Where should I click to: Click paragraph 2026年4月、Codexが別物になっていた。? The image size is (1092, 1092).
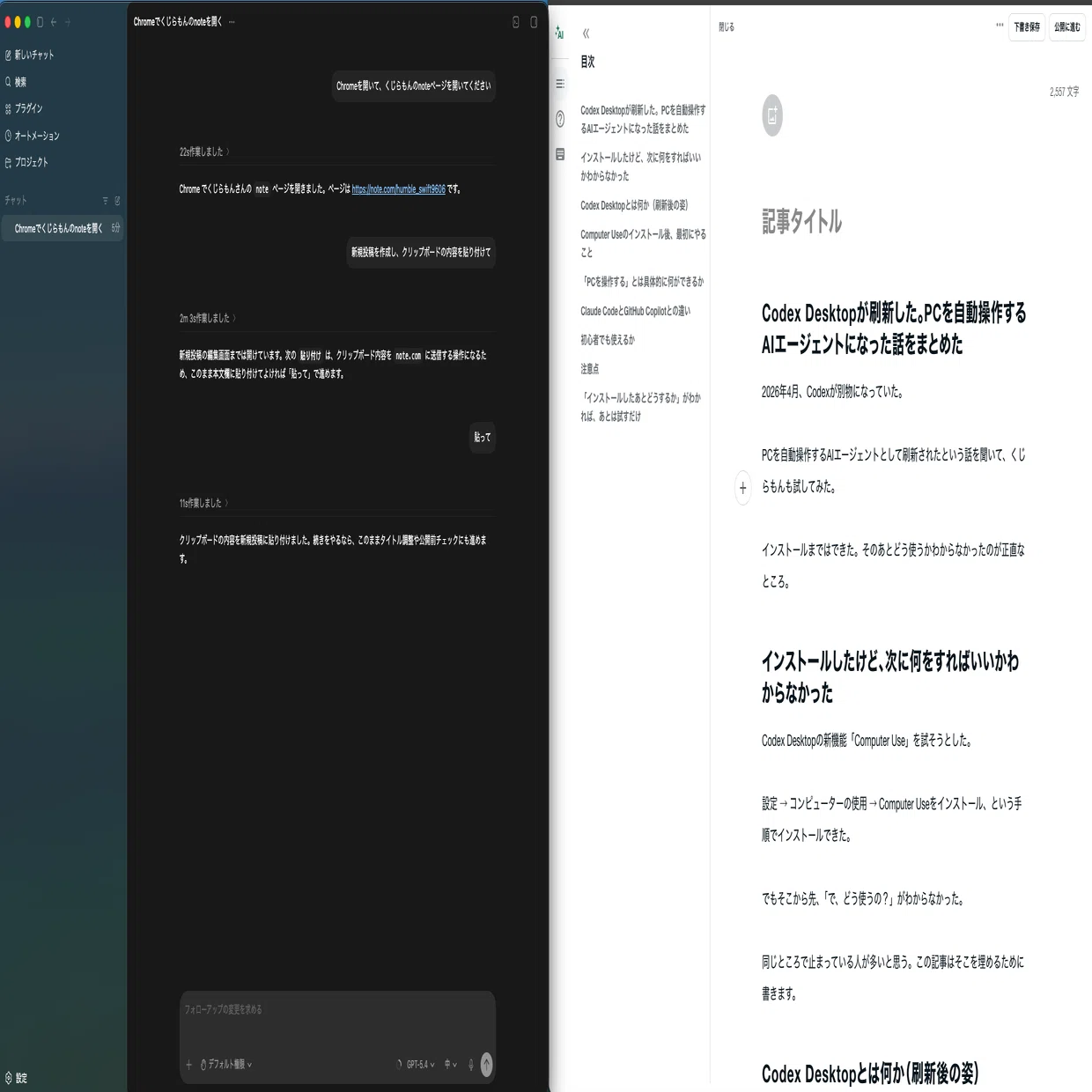(x=832, y=392)
